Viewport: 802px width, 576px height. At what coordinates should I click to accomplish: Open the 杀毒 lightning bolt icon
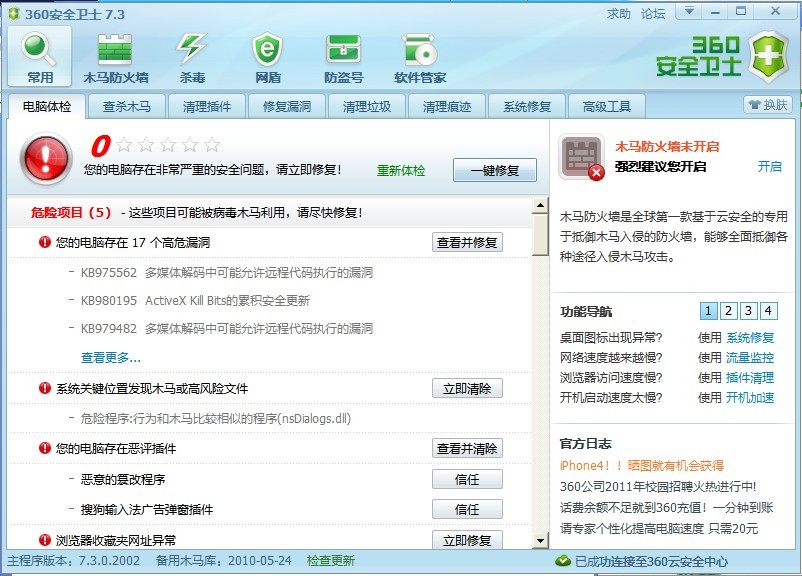click(x=192, y=57)
